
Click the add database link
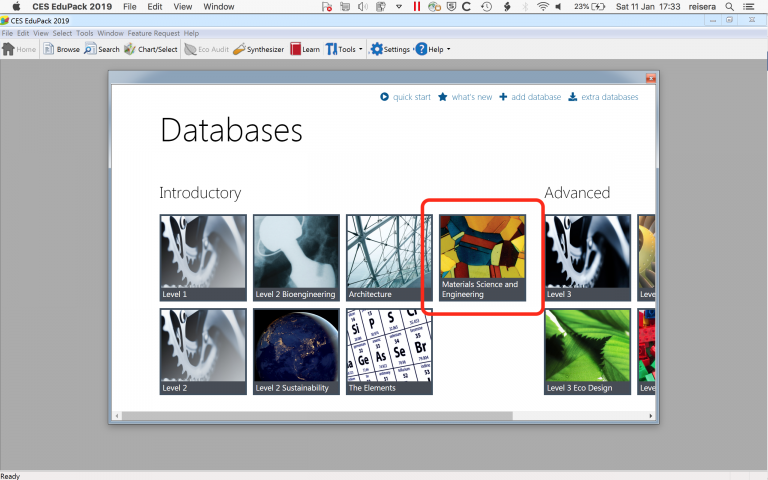[x=530, y=97]
